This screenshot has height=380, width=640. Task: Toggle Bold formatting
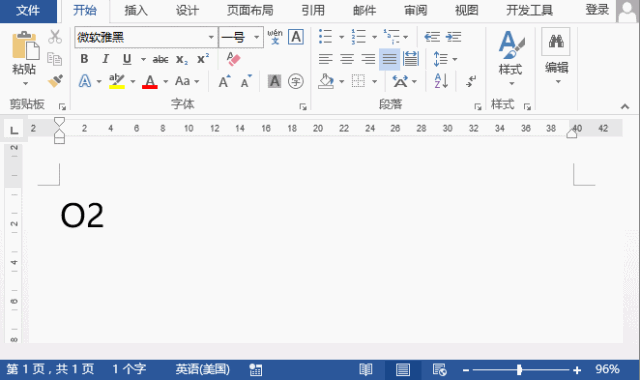coord(84,59)
